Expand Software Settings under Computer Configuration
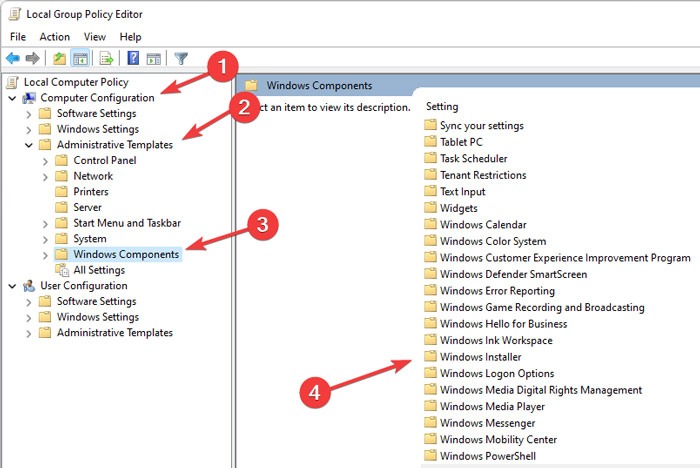Screen dimensions: 700x468 coord(29,114)
